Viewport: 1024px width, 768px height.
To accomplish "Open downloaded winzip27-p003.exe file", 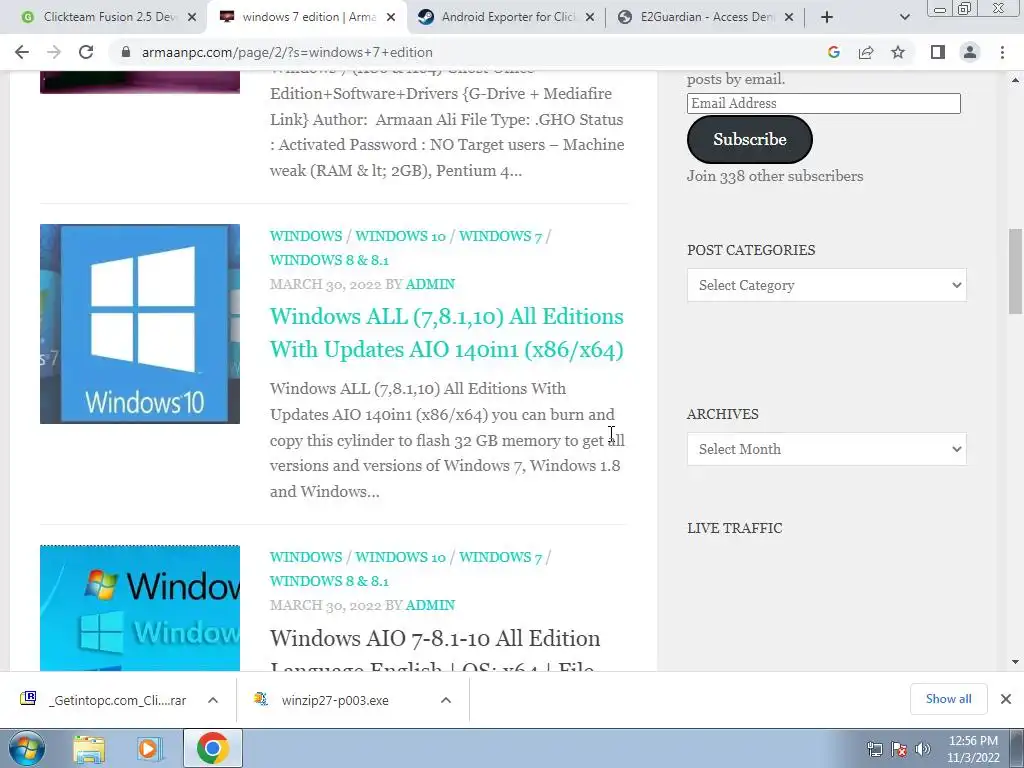I will coord(325,700).
